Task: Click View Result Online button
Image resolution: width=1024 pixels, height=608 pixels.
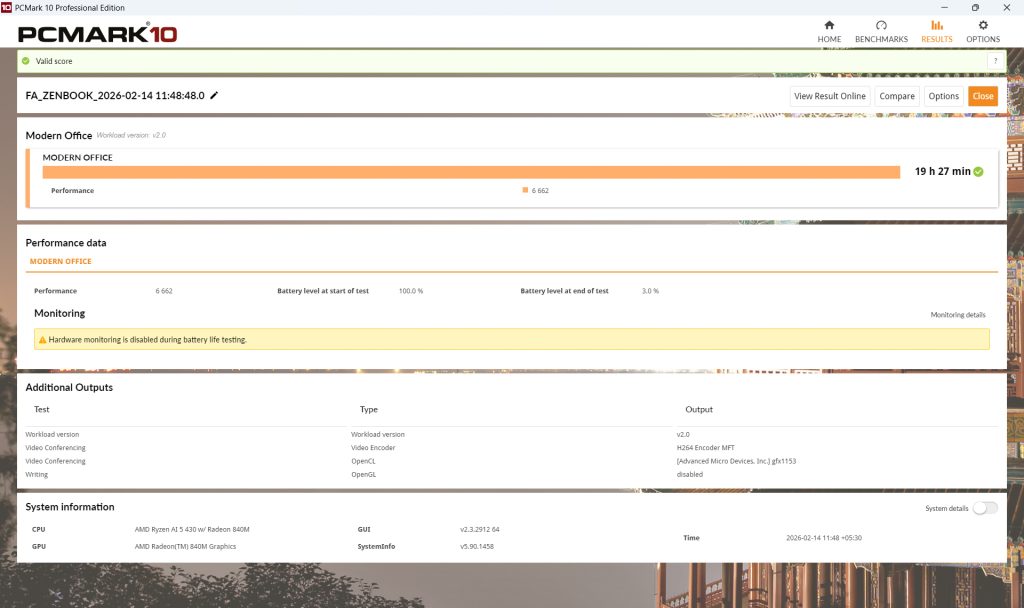Action: 830,96
